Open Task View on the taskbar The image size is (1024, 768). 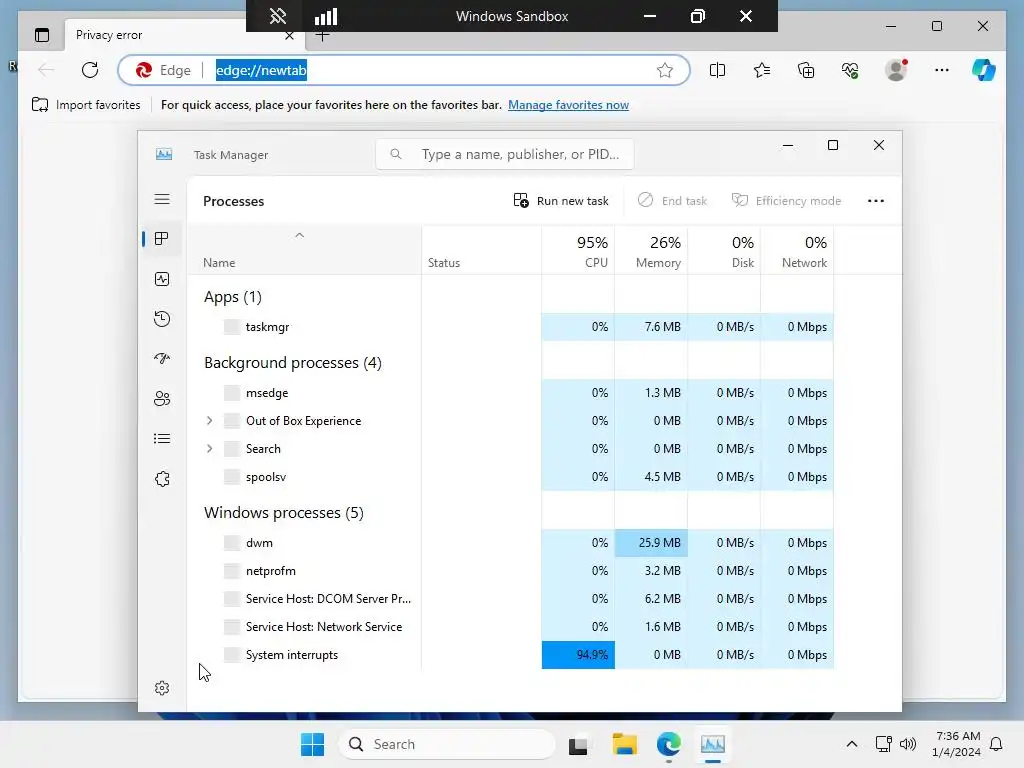[x=579, y=744]
